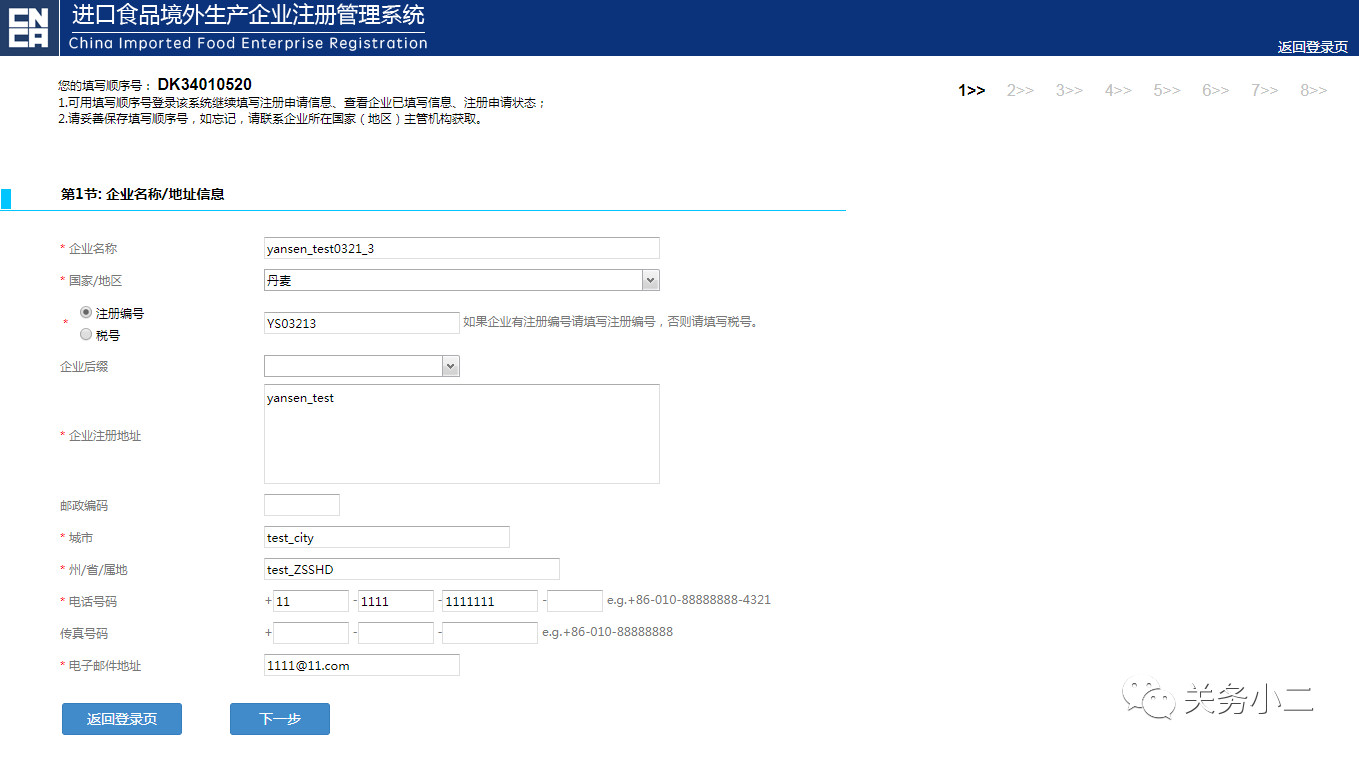Edit the 城市 field containing test_city
The width and height of the screenshot is (1359, 759).
[x=386, y=537]
